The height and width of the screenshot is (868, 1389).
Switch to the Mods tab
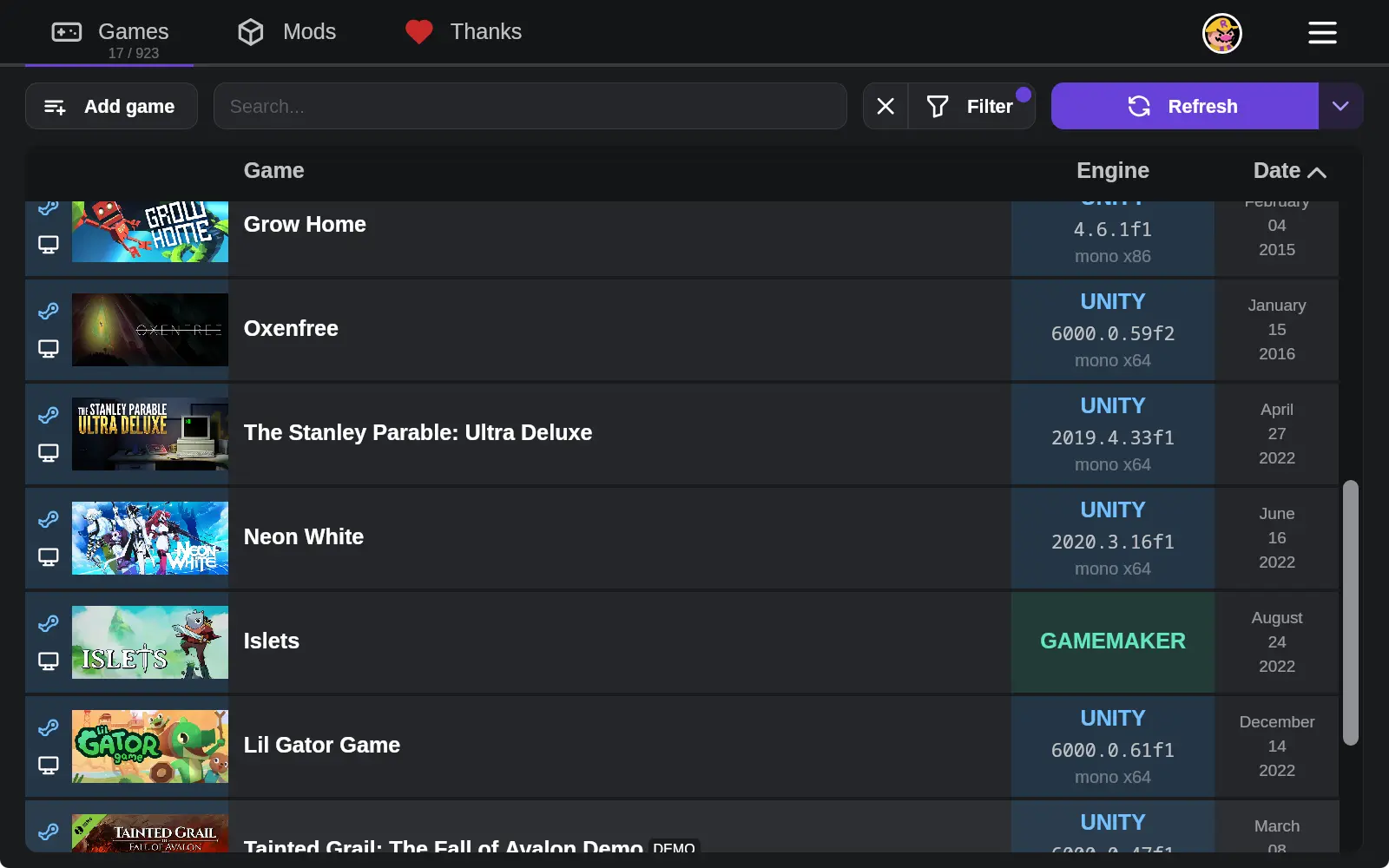tap(287, 32)
